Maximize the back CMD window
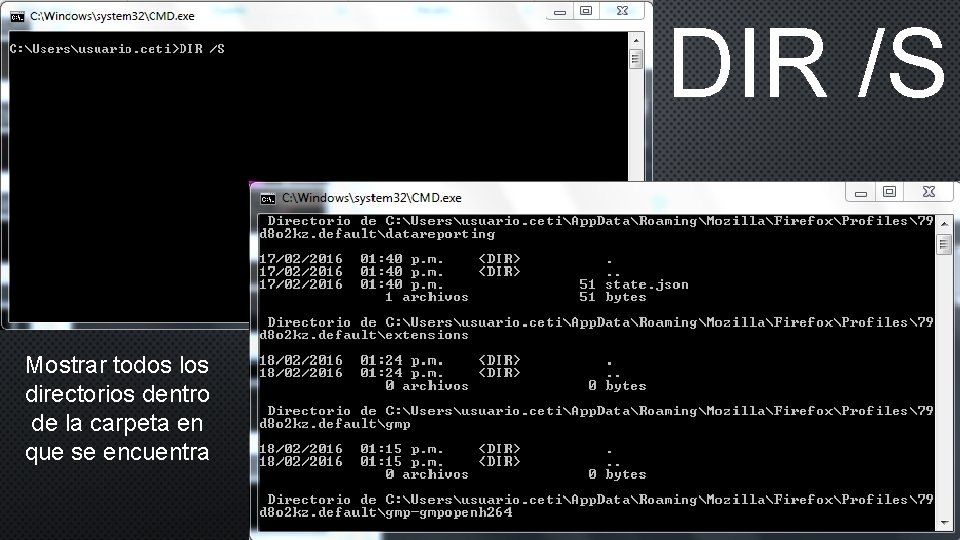The width and height of the screenshot is (960, 540). (x=586, y=11)
